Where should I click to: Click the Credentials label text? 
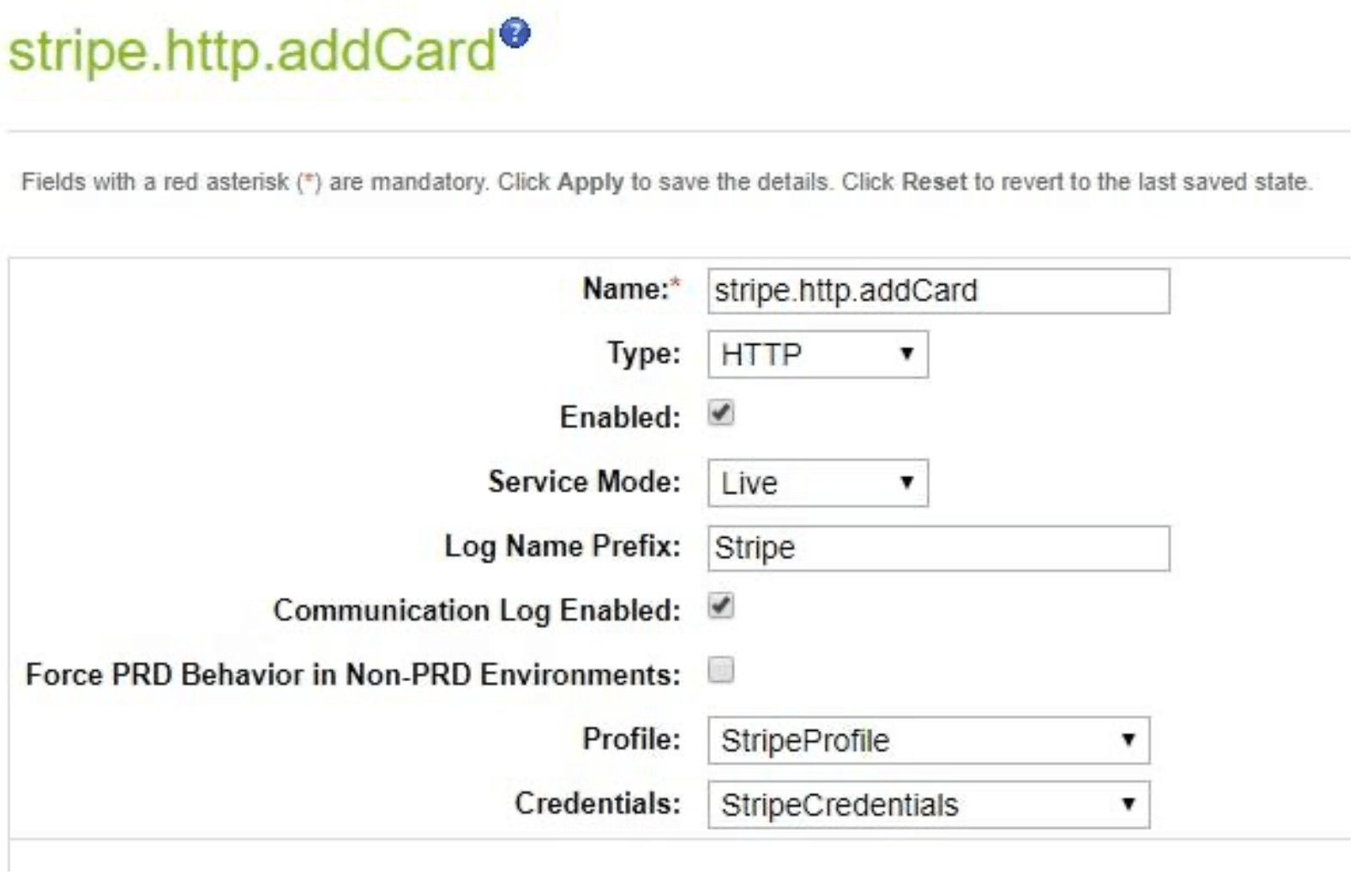[598, 803]
